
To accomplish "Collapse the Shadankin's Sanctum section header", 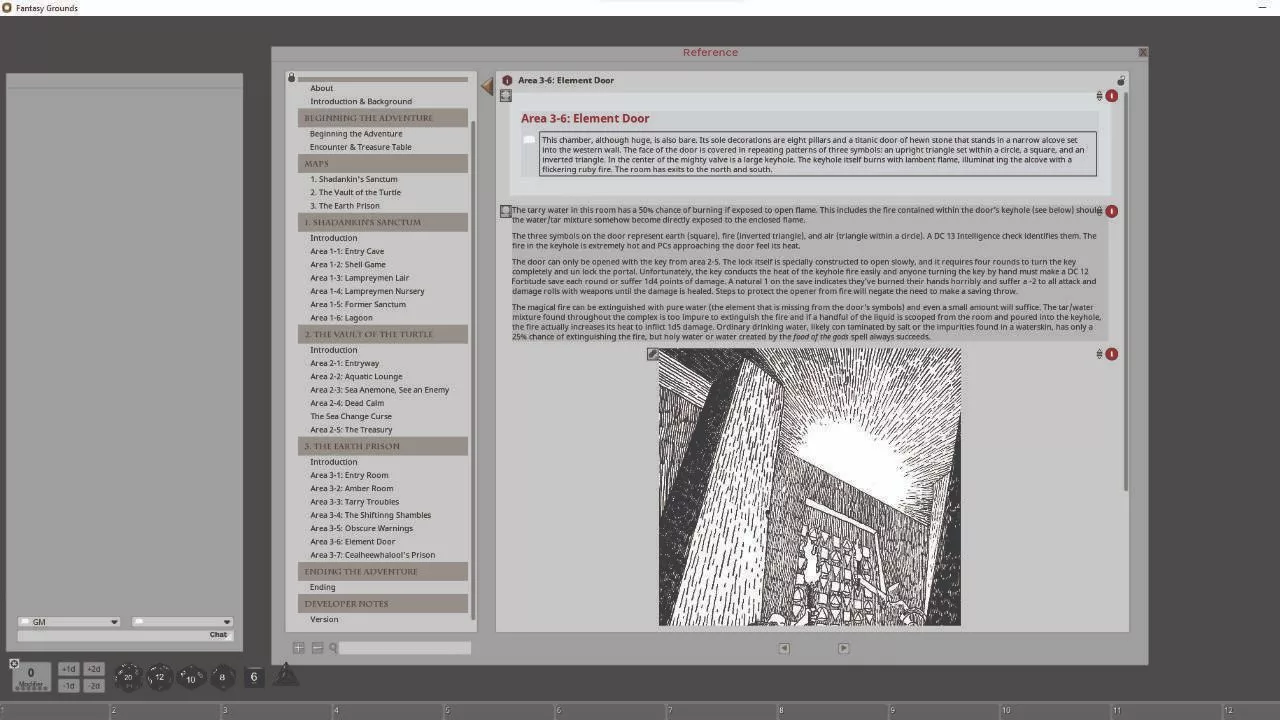I will pyautogui.click(x=383, y=222).
